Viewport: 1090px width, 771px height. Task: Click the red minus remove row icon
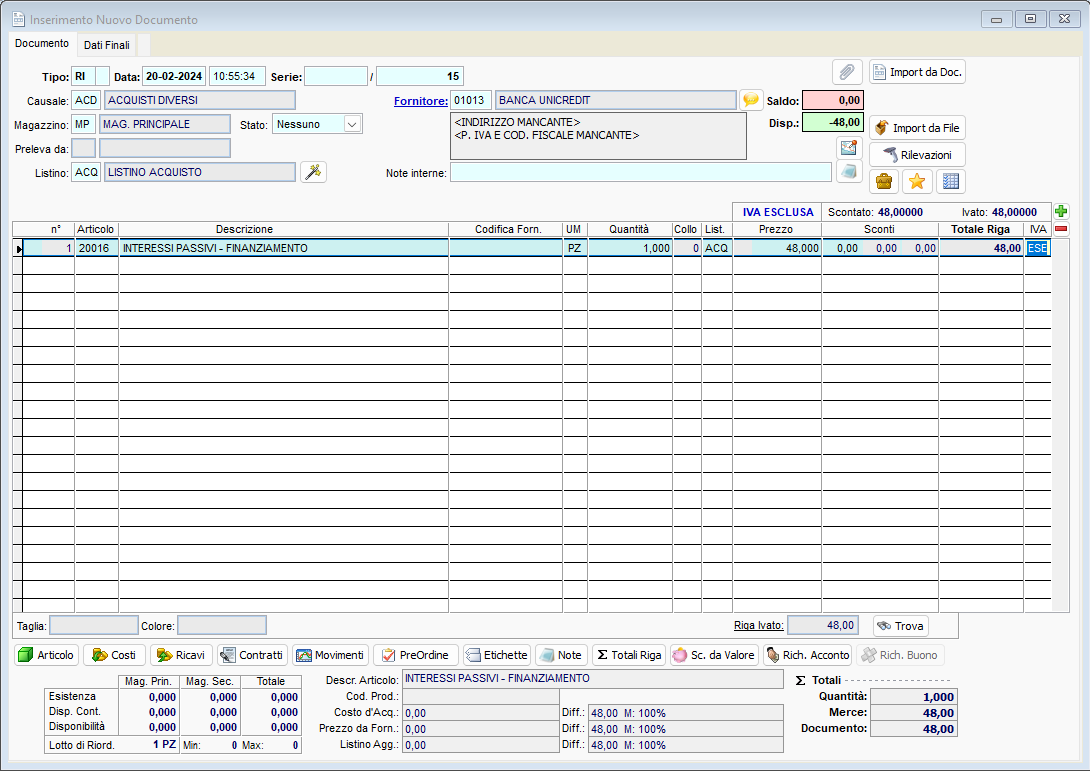[1061, 229]
